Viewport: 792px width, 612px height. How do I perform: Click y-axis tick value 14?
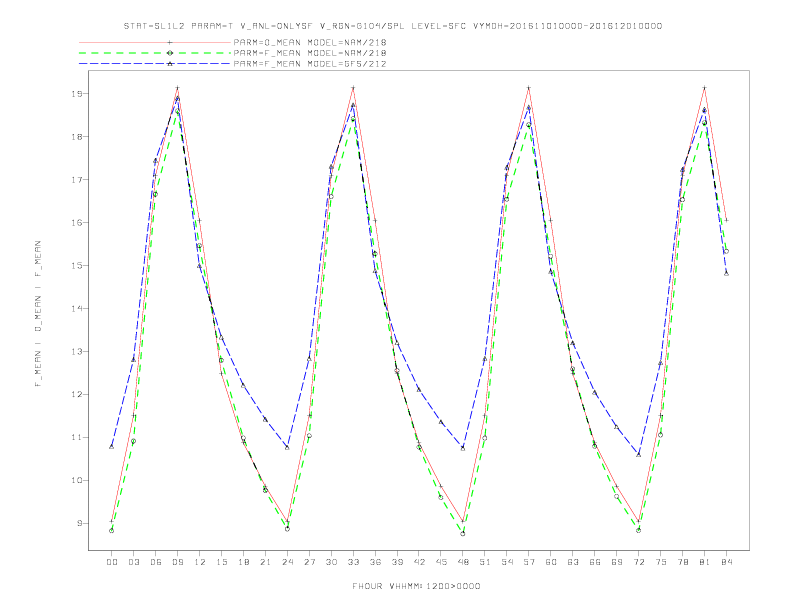[77, 309]
